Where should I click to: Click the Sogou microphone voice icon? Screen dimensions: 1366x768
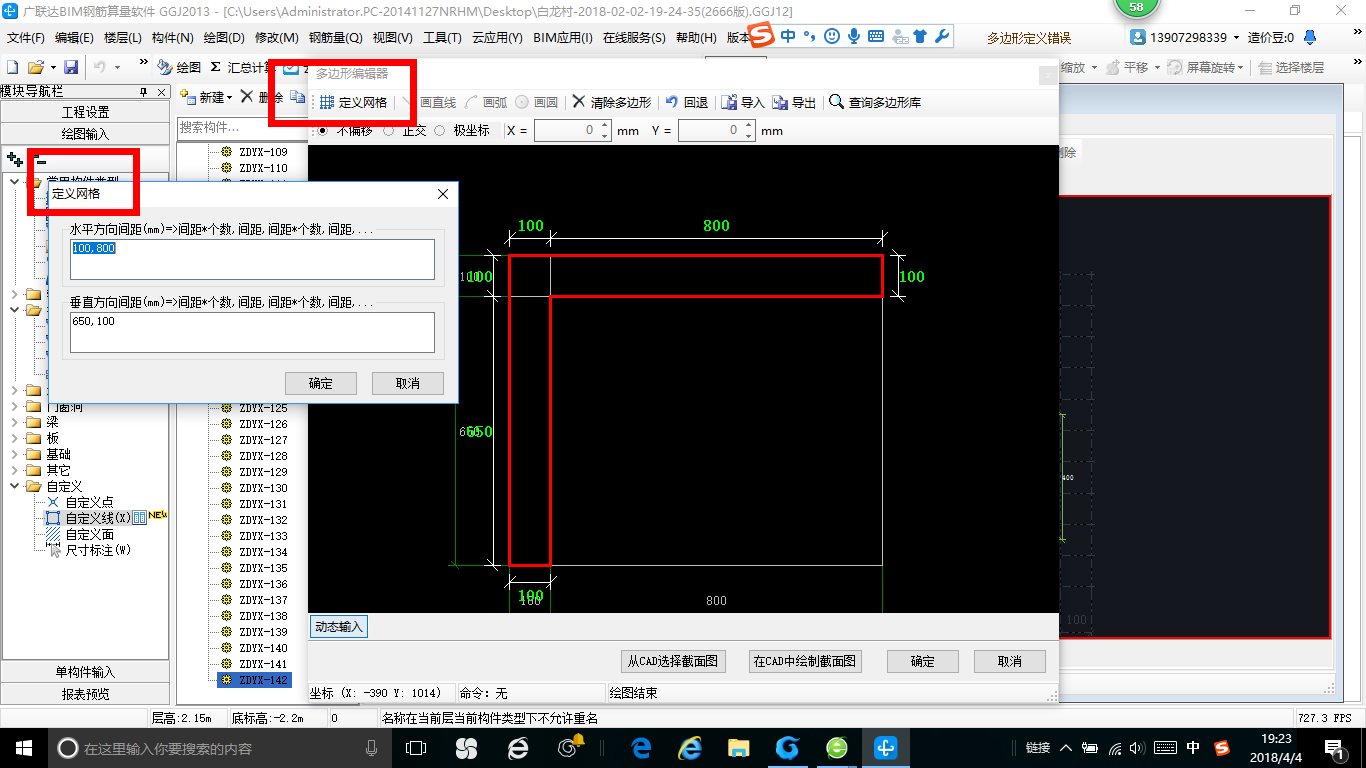click(854, 37)
